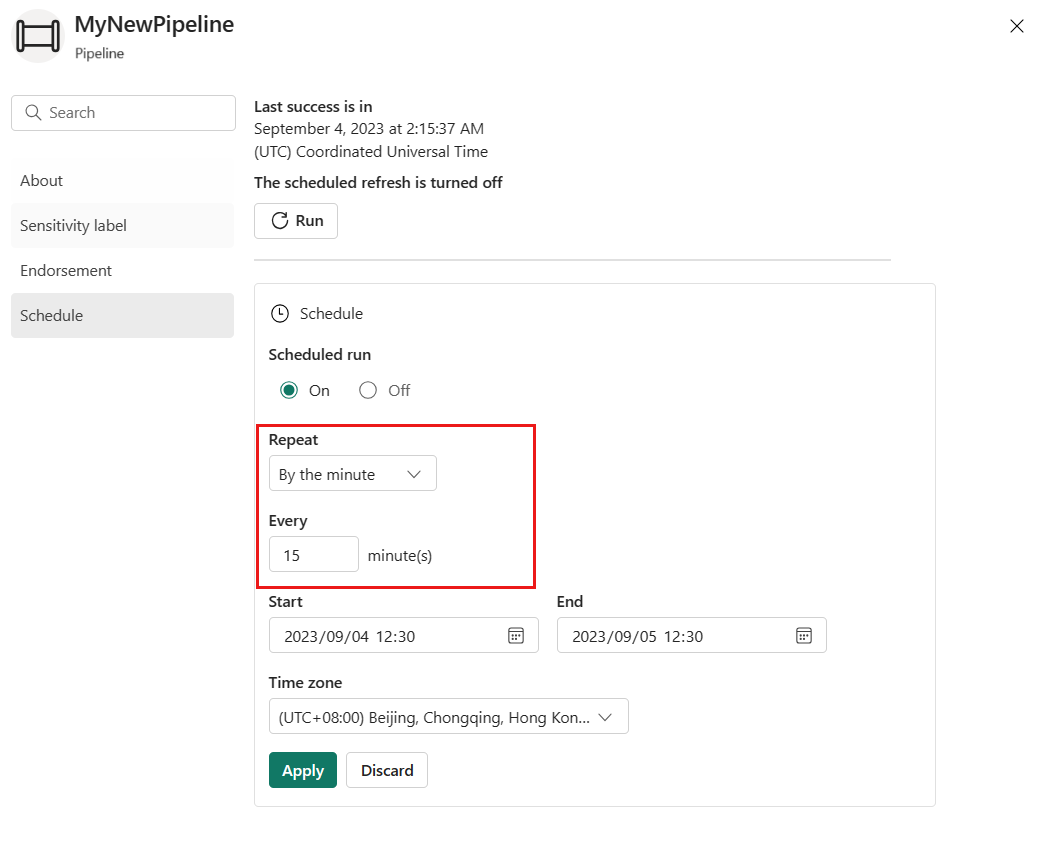This screenshot has height=843, width=1040.
Task: Open the About section
Action: click(123, 180)
